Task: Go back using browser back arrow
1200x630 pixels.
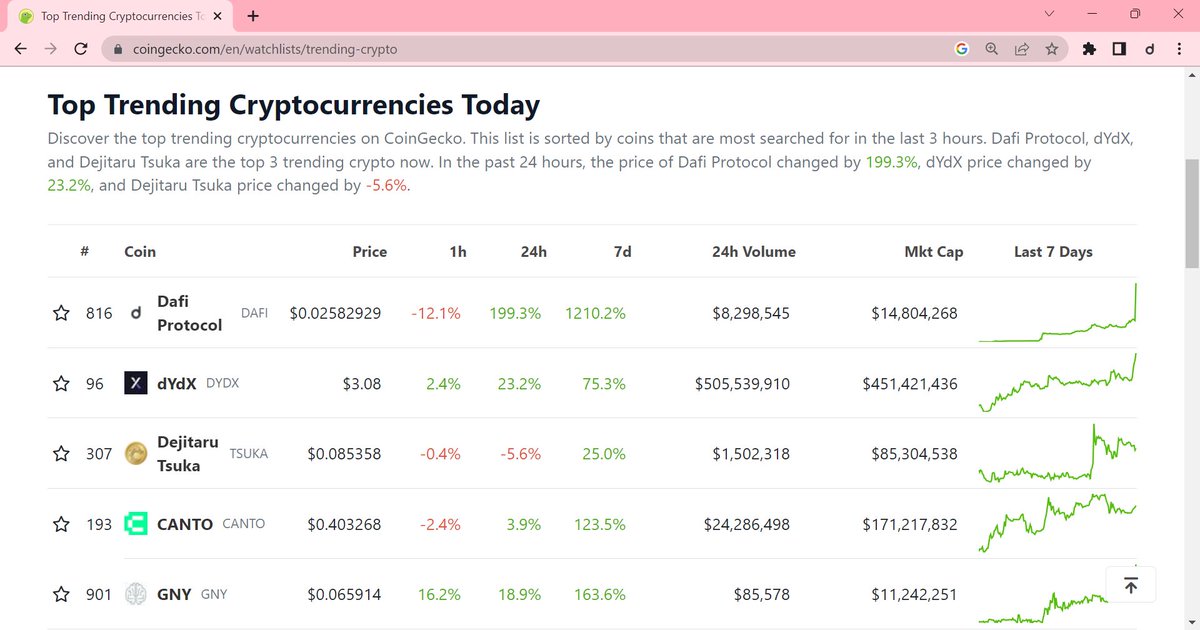Action: [20, 48]
